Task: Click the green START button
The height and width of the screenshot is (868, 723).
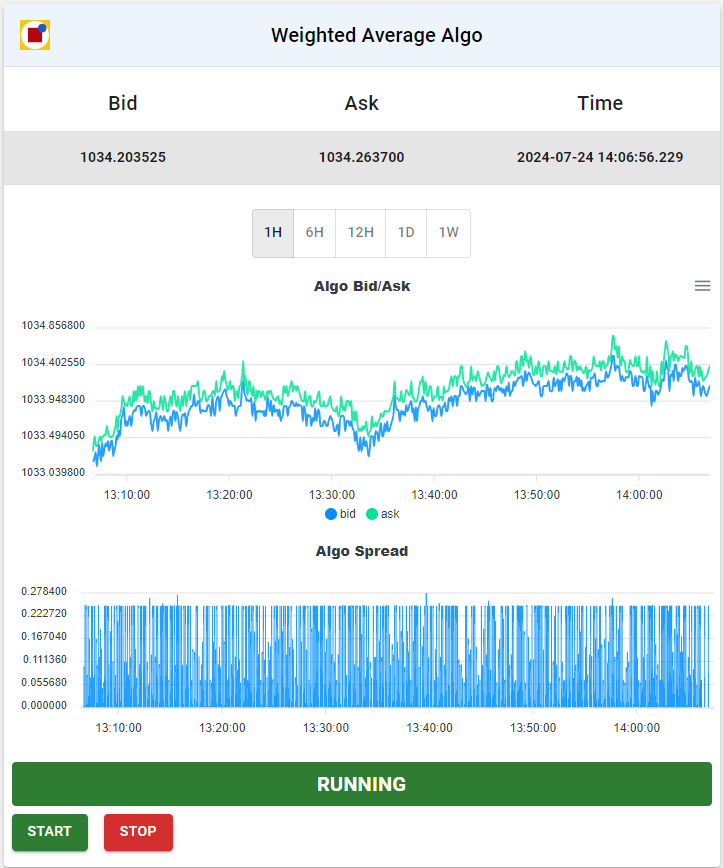Action: (50, 832)
